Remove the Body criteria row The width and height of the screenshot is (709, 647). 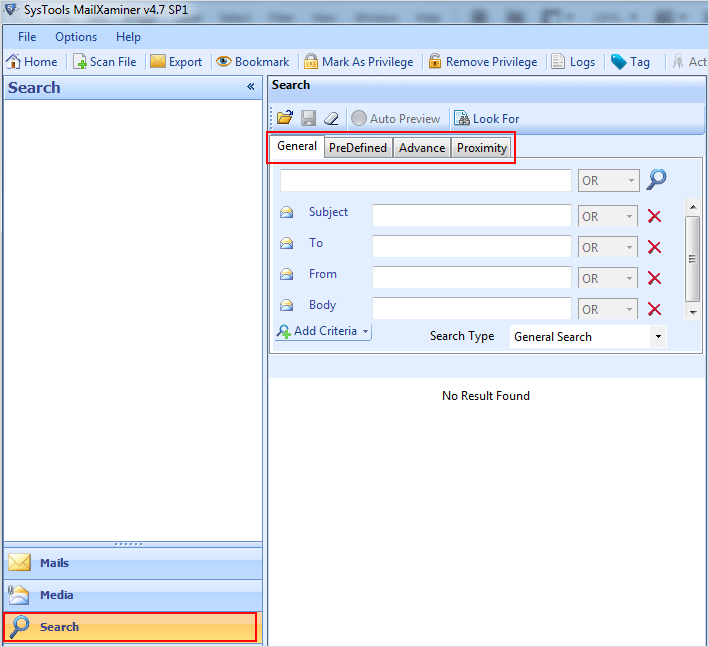(654, 309)
